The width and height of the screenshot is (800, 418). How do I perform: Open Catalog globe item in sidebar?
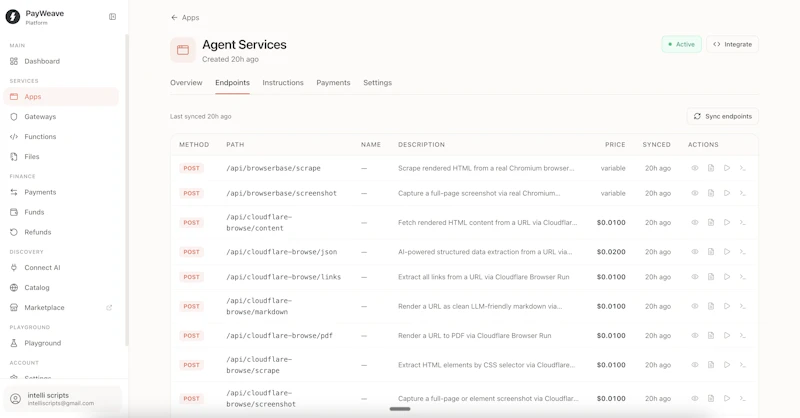pos(61,287)
